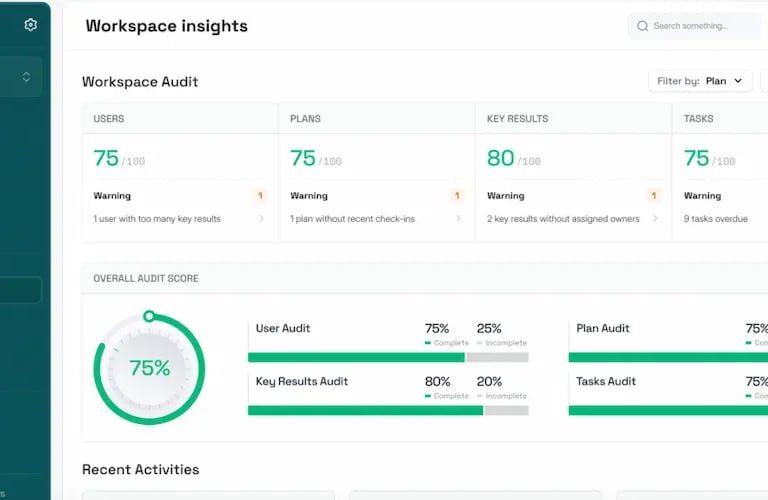Click the Users warning count badge

[x=261, y=196]
